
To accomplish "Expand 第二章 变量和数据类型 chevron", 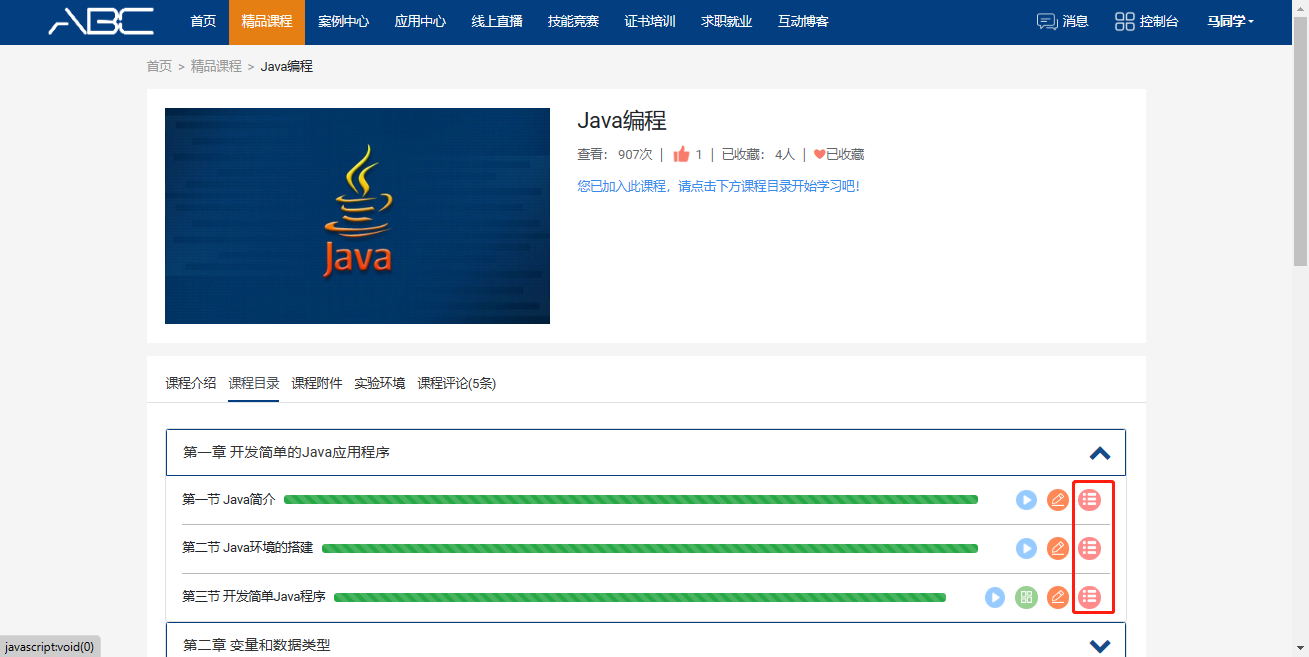I will [1100, 646].
